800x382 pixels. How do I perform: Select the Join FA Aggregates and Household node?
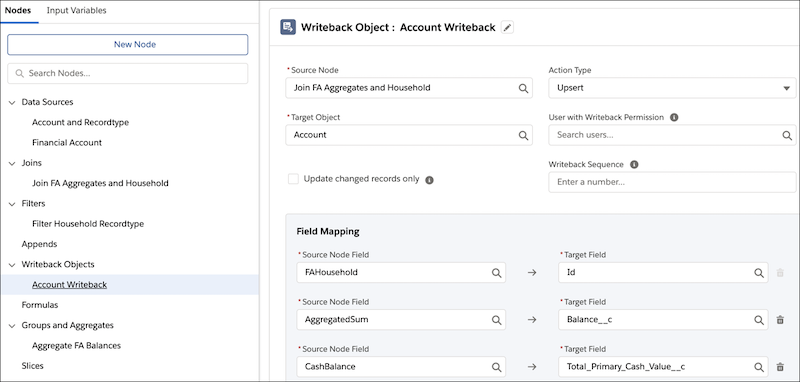point(100,183)
